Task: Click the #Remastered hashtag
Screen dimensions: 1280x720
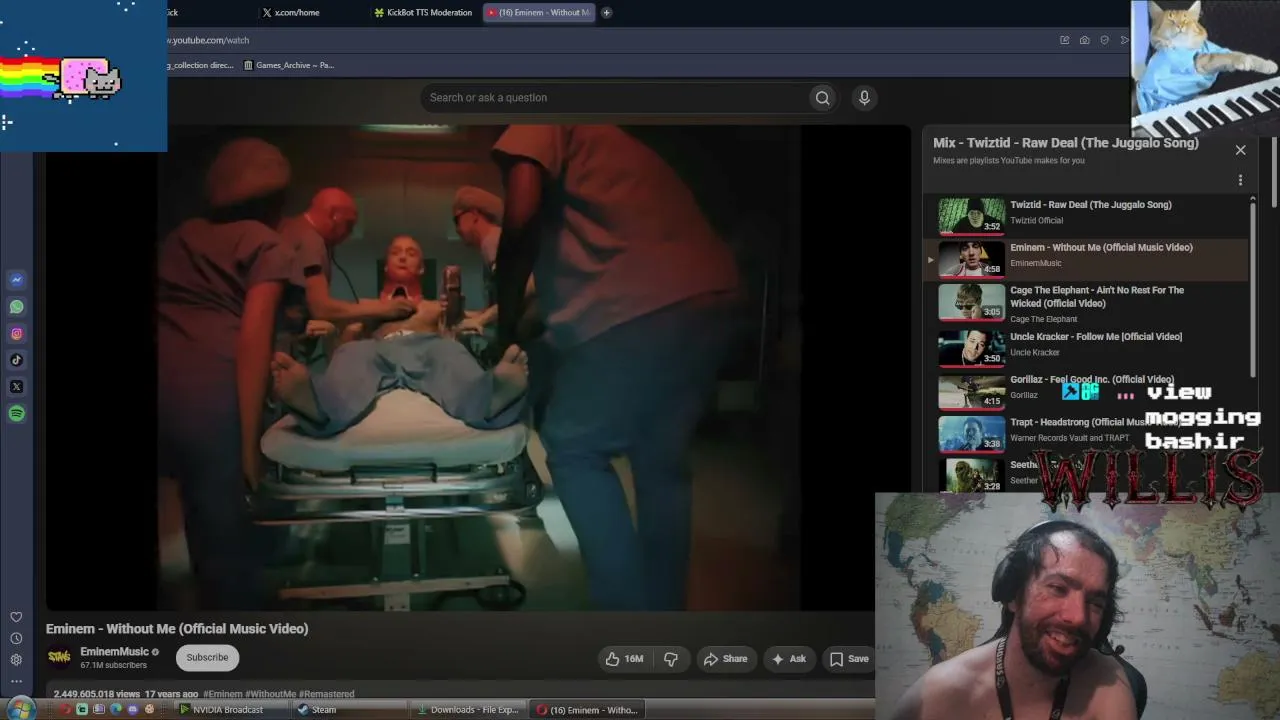Action: [x=326, y=694]
